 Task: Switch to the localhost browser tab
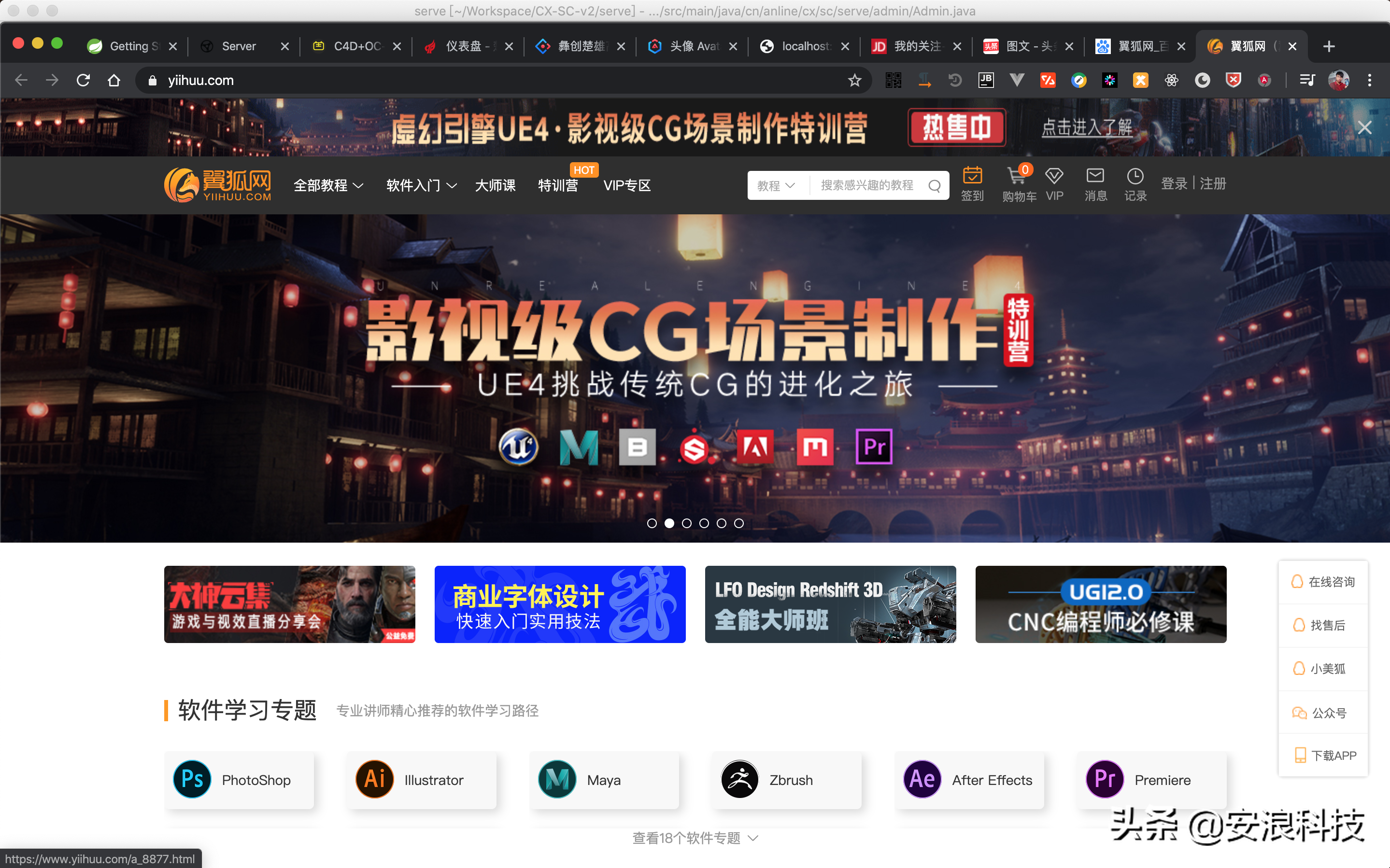[804, 46]
